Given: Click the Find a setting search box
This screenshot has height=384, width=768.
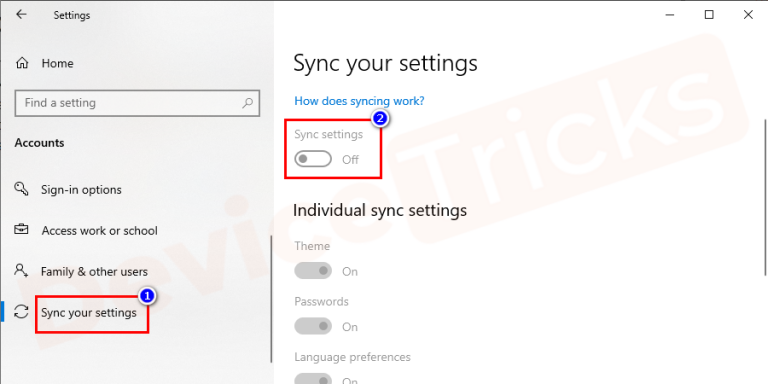Looking at the screenshot, I should coord(137,103).
